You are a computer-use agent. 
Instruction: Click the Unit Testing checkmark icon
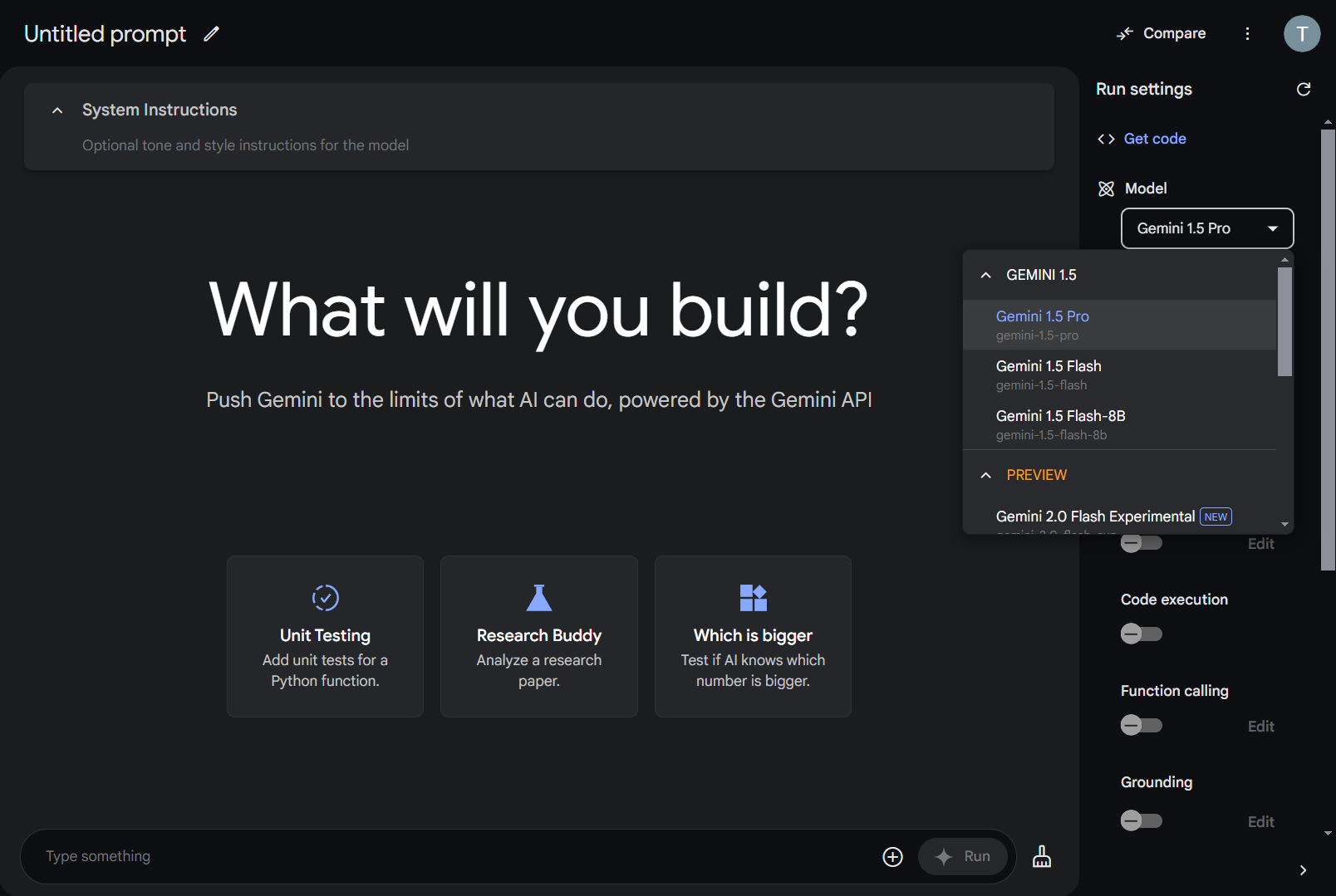tap(325, 598)
